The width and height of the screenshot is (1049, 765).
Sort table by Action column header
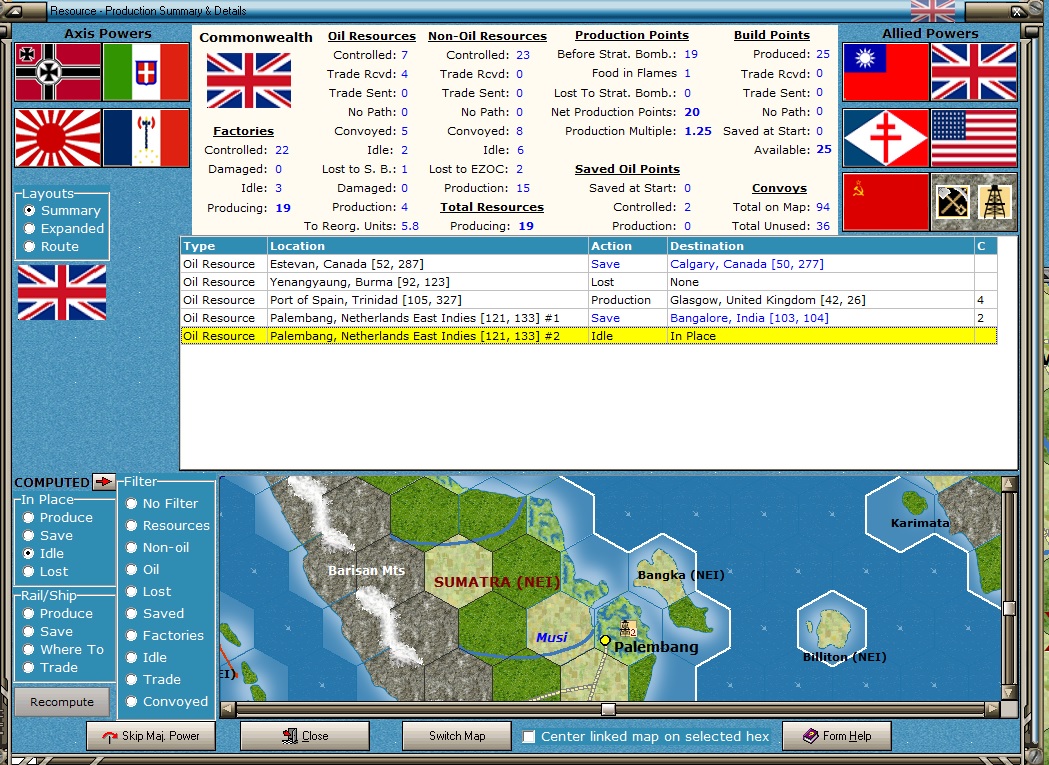coord(628,246)
